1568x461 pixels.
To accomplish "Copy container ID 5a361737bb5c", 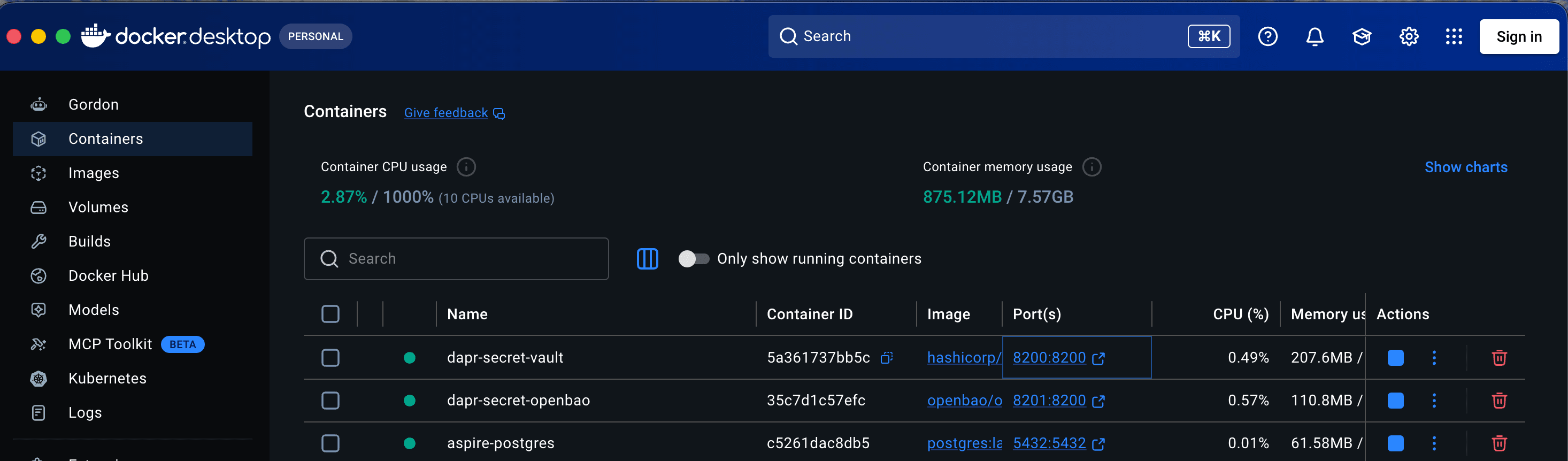I will coord(886,358).
